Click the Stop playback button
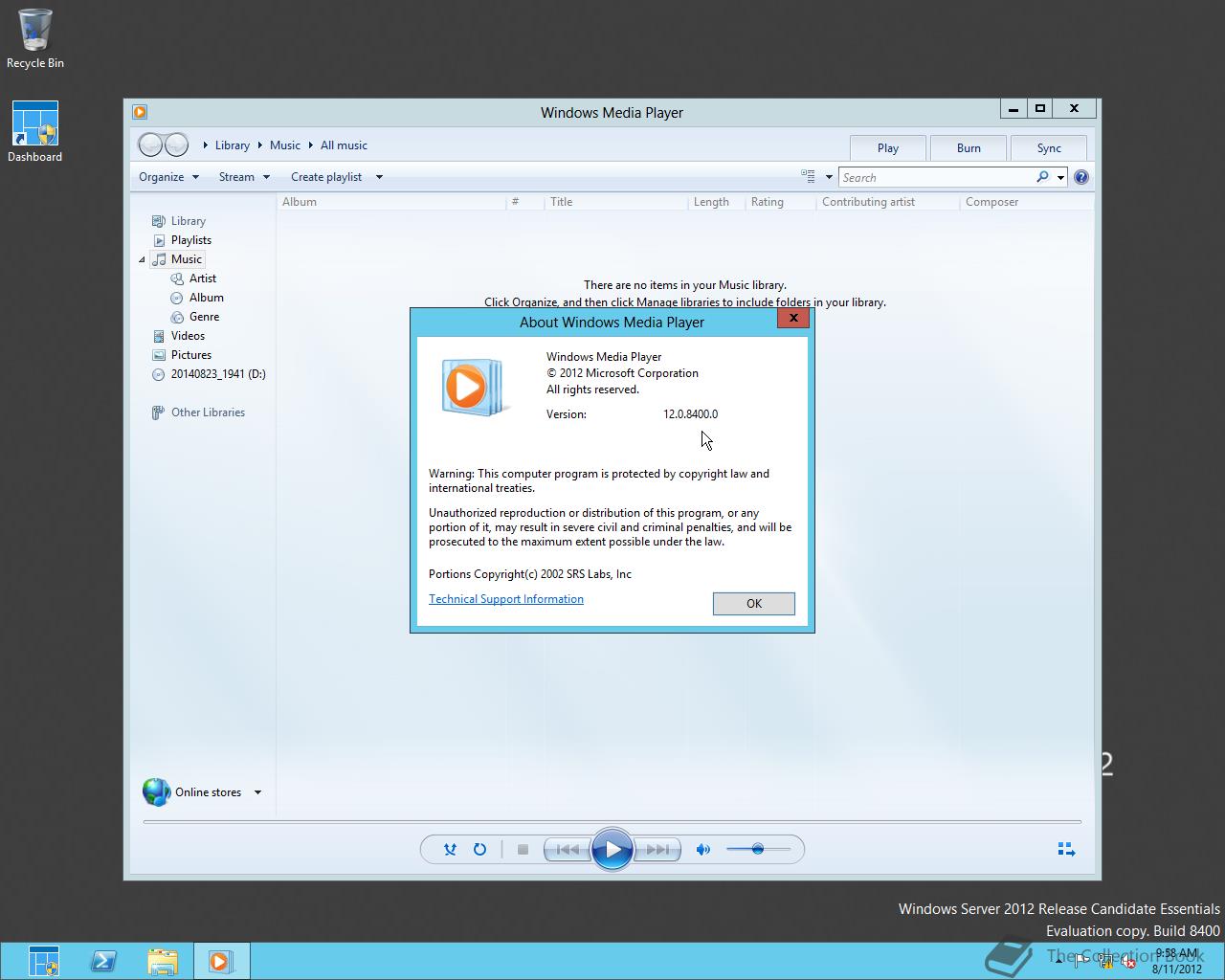Screen dimensions: 1225x980 [x=523, y=849]
